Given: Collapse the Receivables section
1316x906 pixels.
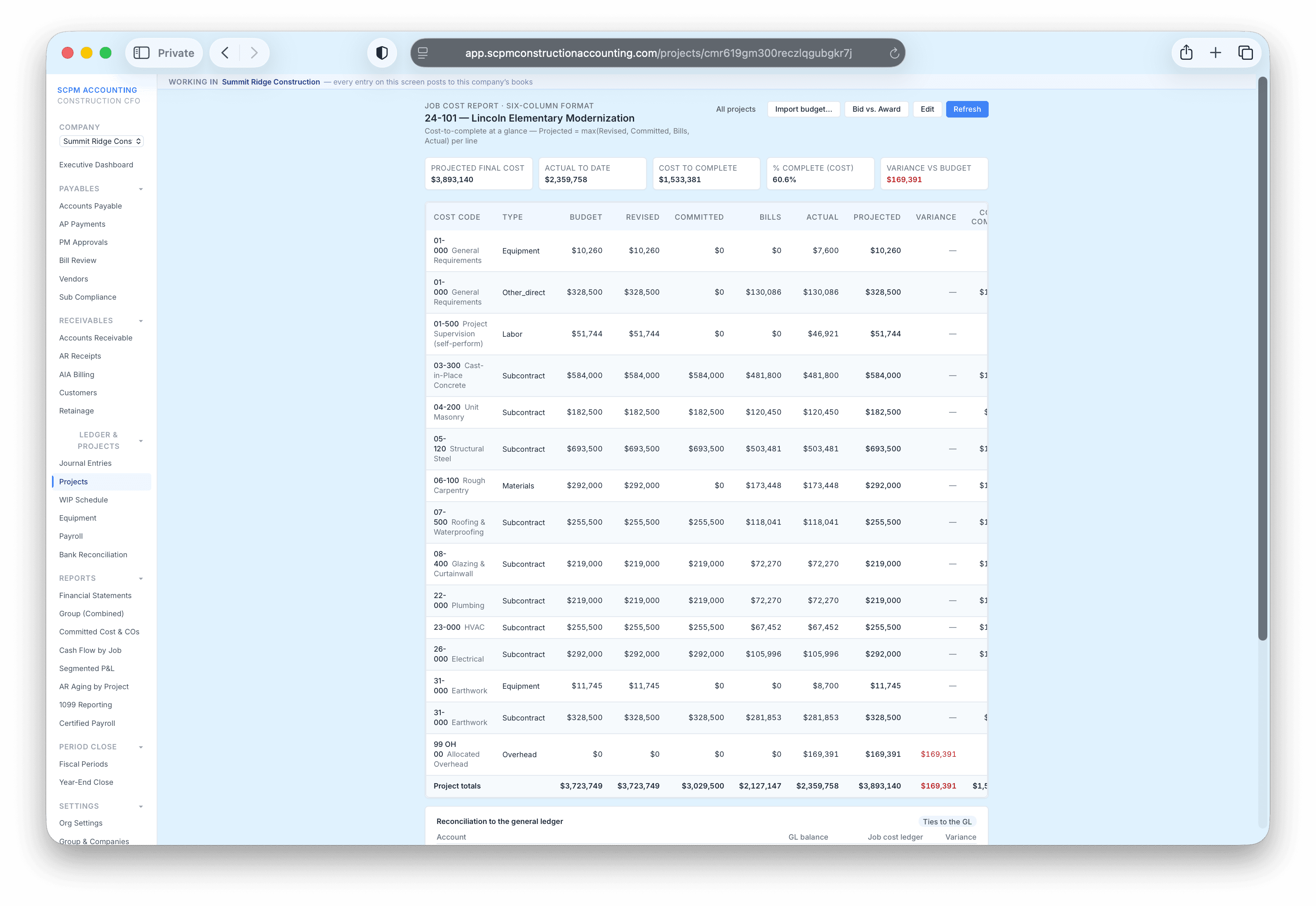Looking at the screenshot, I should point(141,321).
